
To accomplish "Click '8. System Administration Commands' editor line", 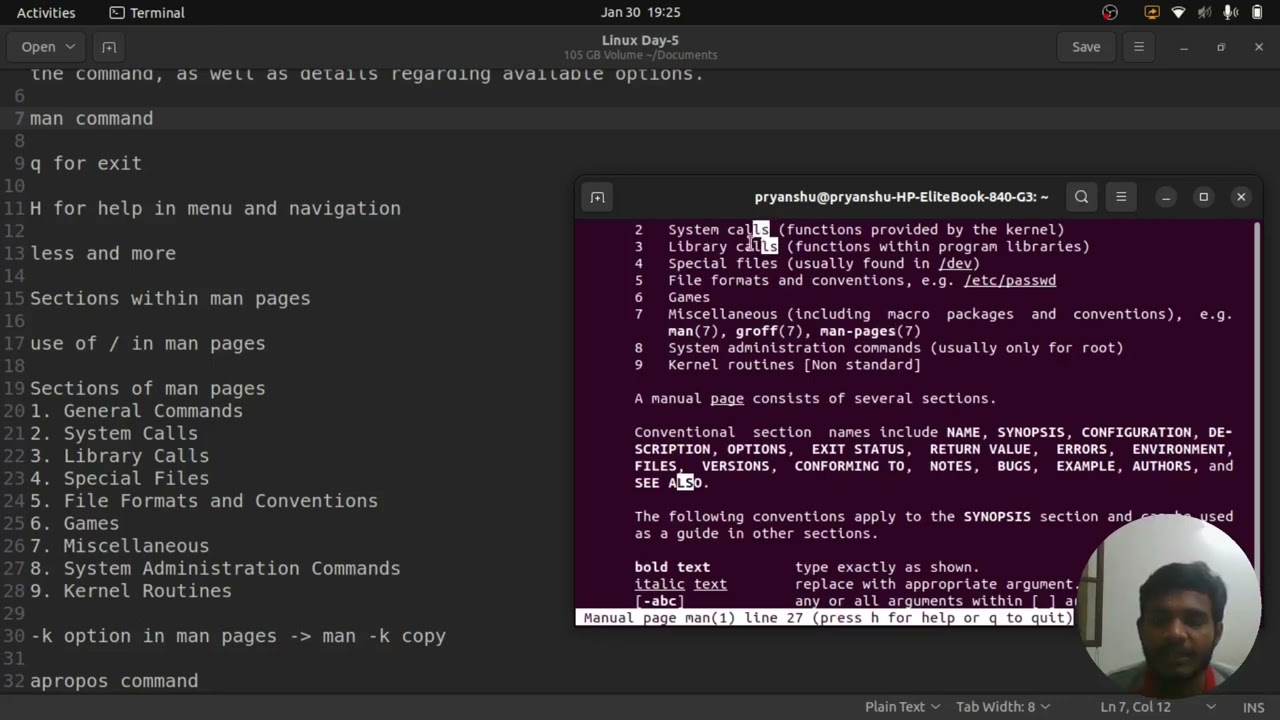I will pyautogui.click(x=215, y=568).
